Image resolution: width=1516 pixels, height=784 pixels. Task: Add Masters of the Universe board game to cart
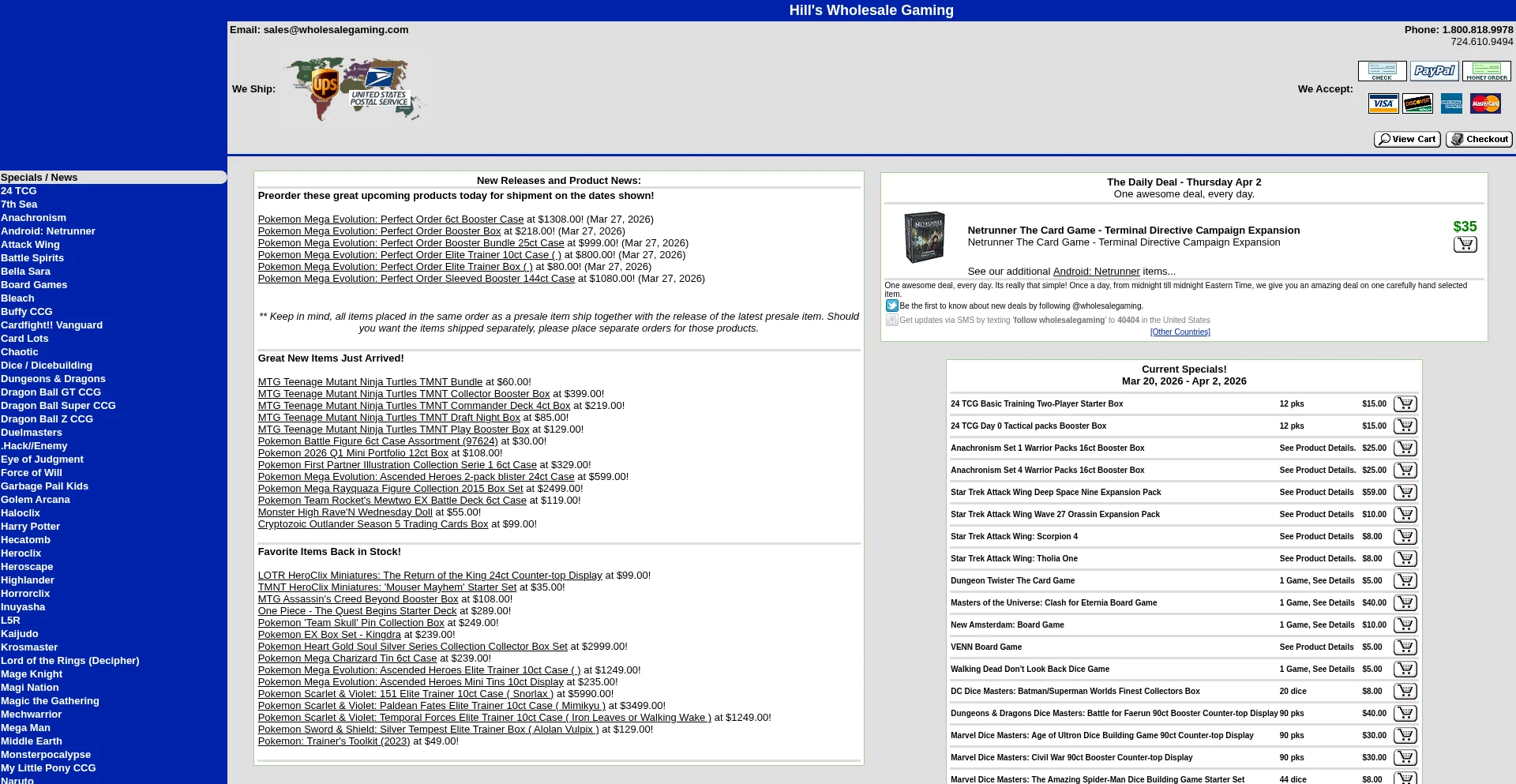[x=1405, y=603]
